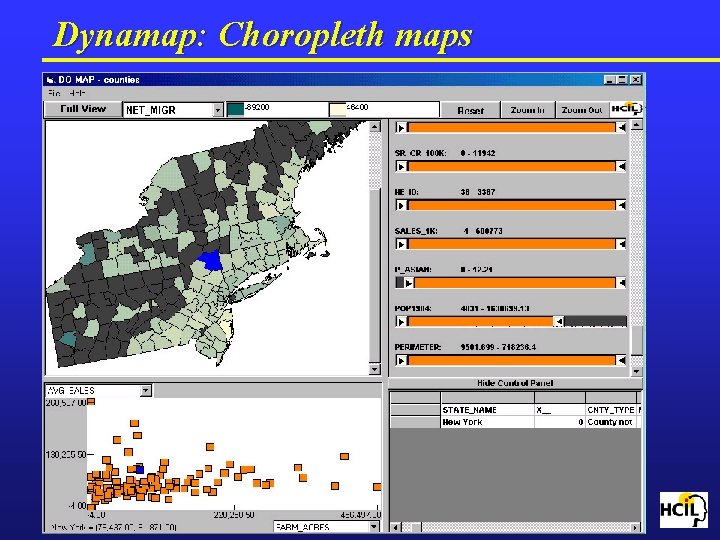Viewport: 720px width, 540px height.
Task: Click the STATE_NAME column header
Action: [487, 410]
